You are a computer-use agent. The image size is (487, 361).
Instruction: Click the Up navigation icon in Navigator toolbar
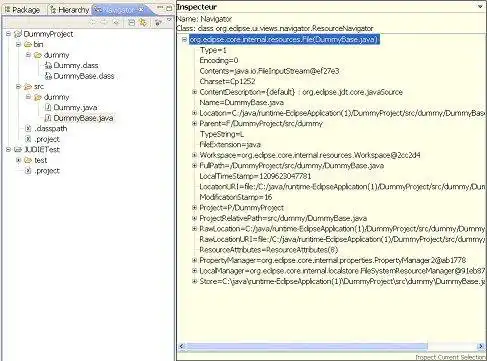116,22
